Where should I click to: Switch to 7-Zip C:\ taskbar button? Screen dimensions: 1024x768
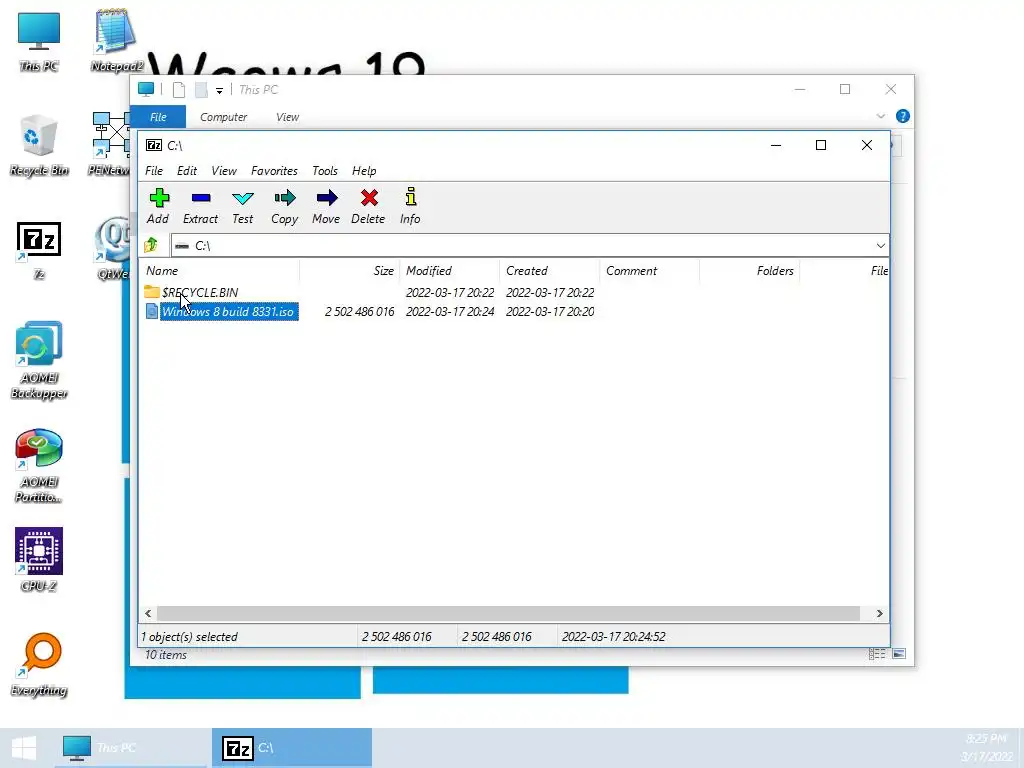(x=292, y=748)
